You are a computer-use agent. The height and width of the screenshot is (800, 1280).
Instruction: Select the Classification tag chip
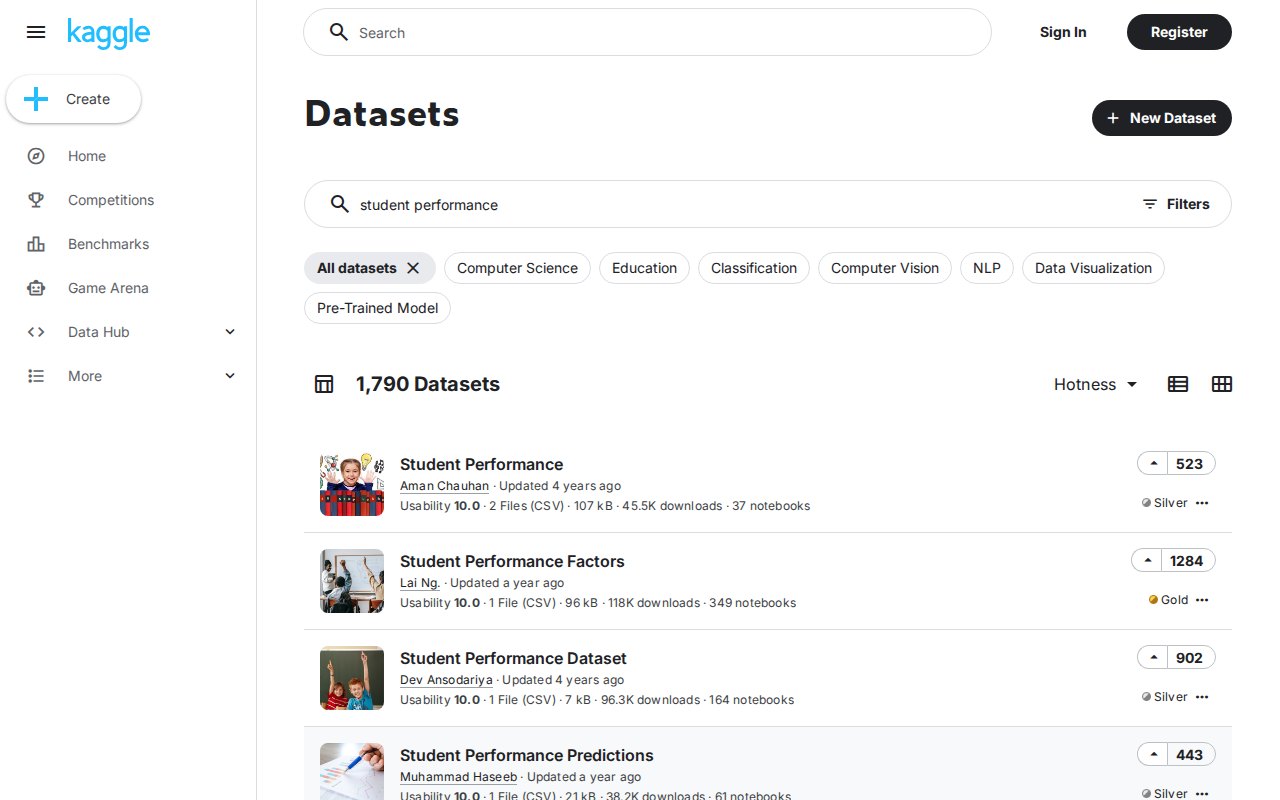(x=754, y=268)
